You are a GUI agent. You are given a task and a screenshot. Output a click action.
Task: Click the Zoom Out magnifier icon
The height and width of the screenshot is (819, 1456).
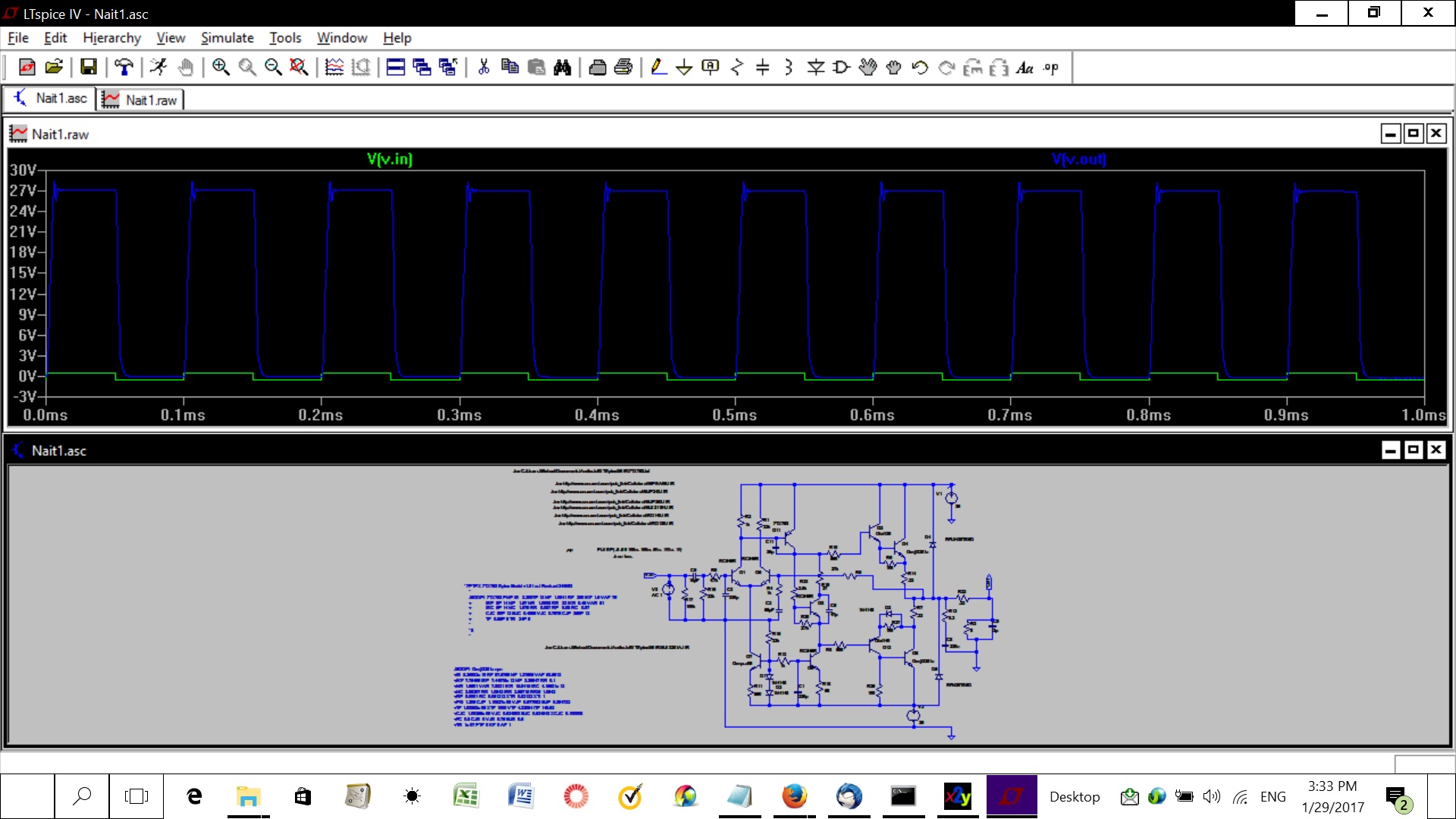[273, 67]
